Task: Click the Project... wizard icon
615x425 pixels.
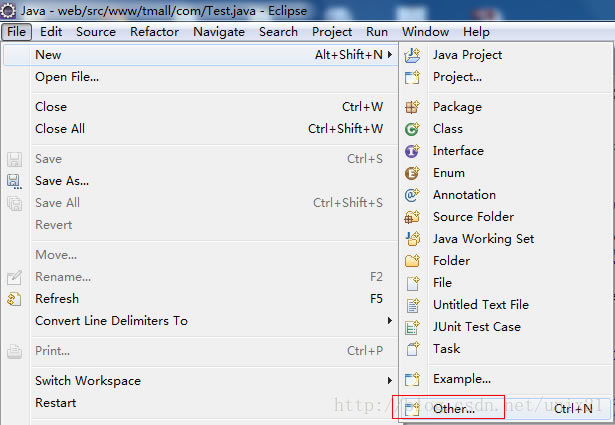Action: (x=412, y=77)
